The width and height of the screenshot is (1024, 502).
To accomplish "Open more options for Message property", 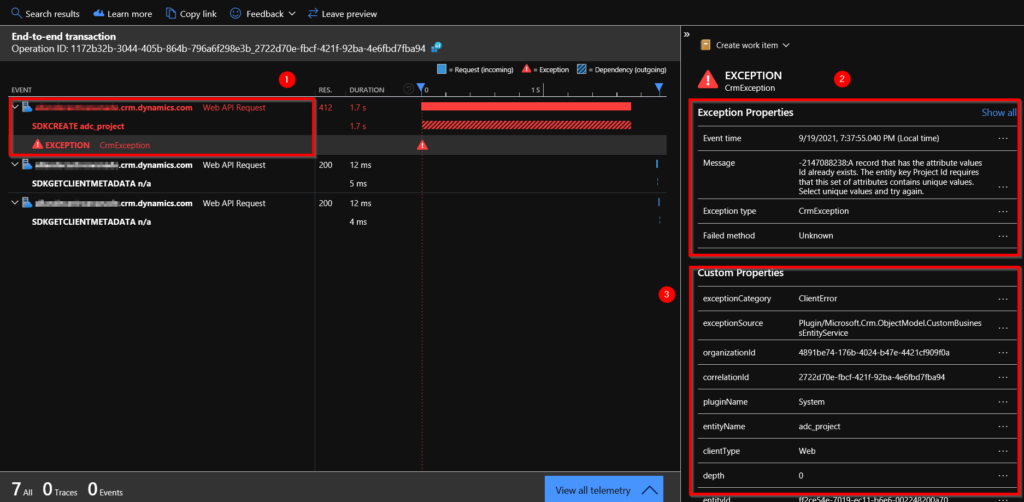I will coord(1003,187).
